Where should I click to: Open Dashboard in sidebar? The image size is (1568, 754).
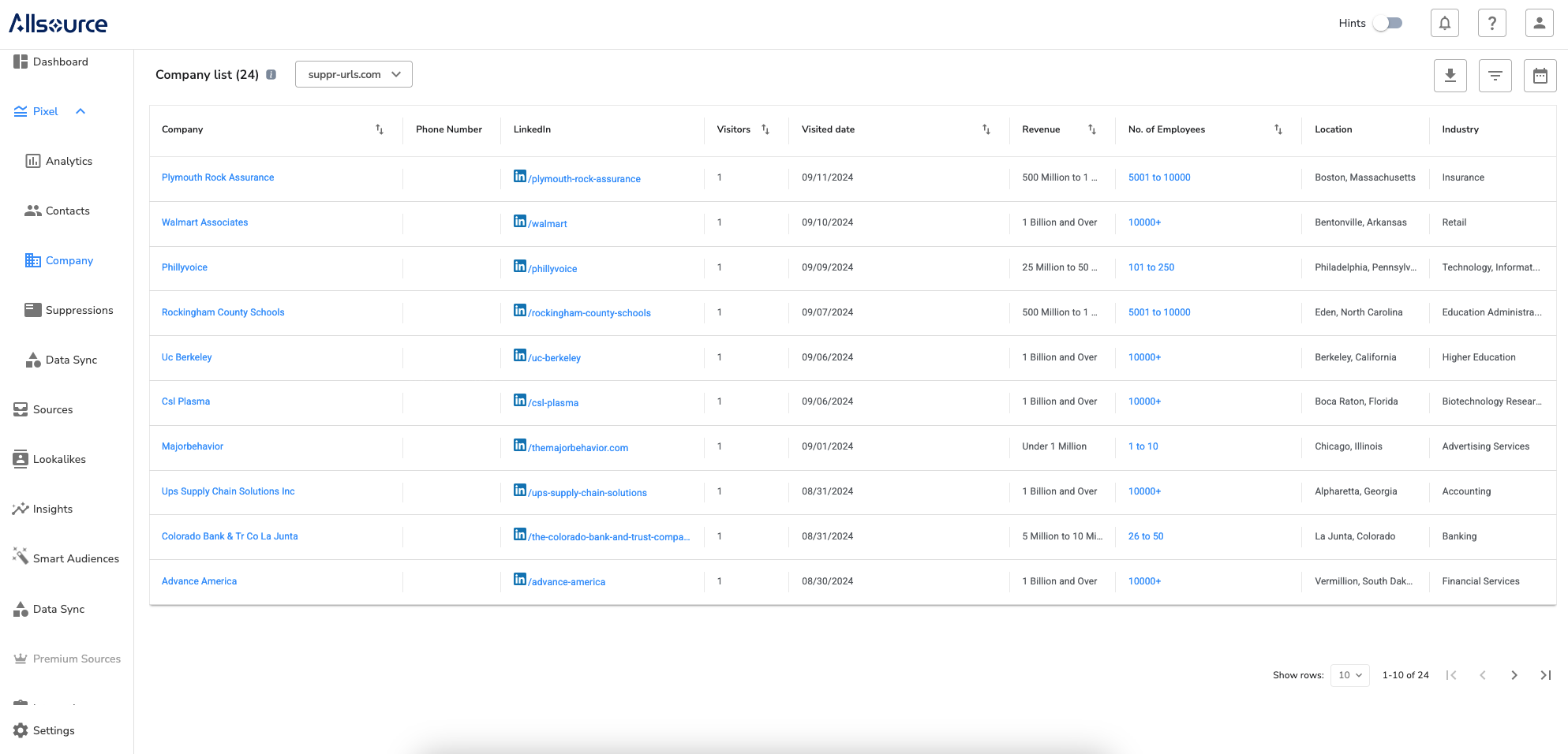(51, 62)
